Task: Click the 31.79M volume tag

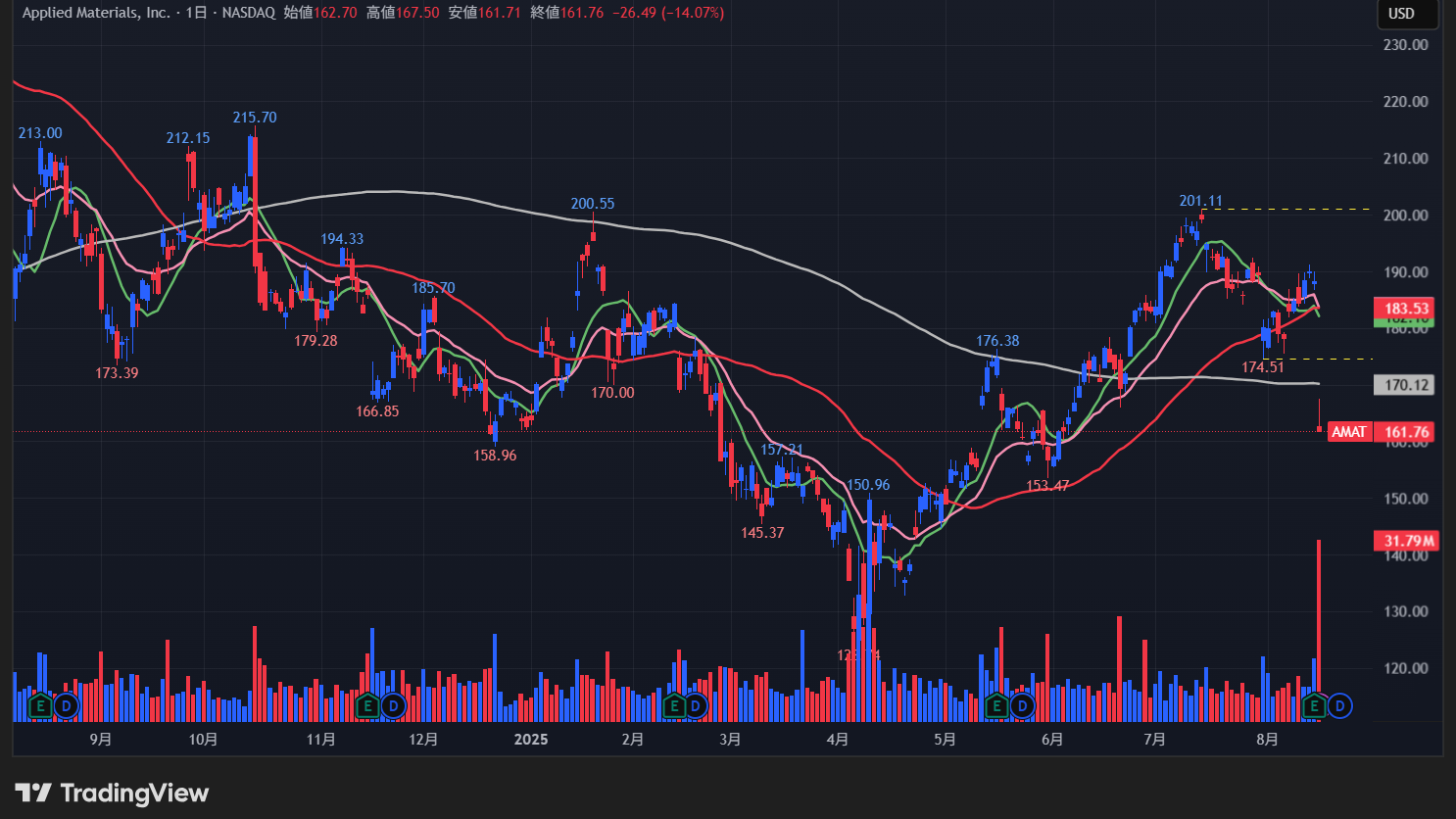Action: (x=1408, y=541)
